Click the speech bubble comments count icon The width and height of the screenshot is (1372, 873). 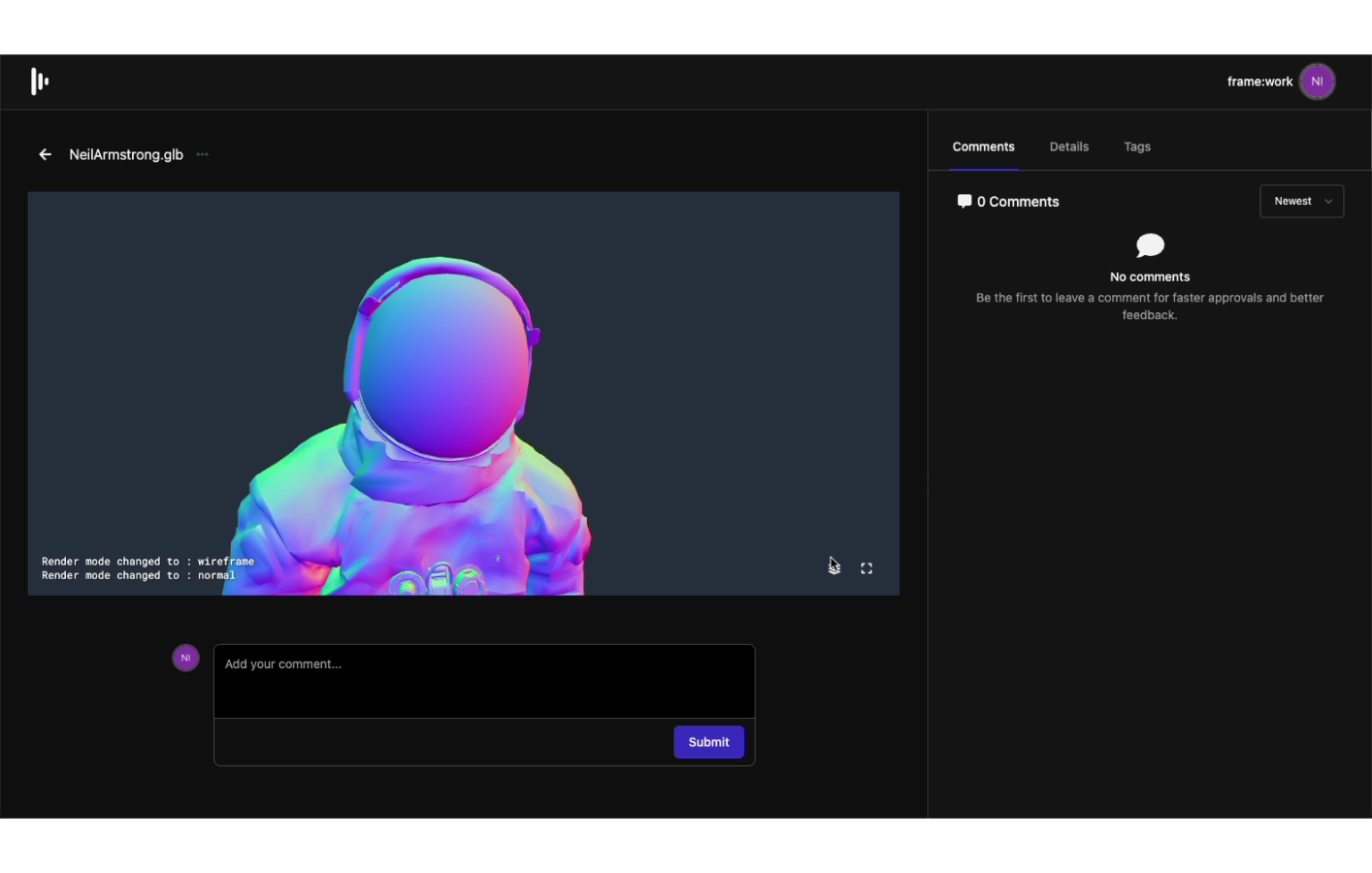tap(964, 201)
